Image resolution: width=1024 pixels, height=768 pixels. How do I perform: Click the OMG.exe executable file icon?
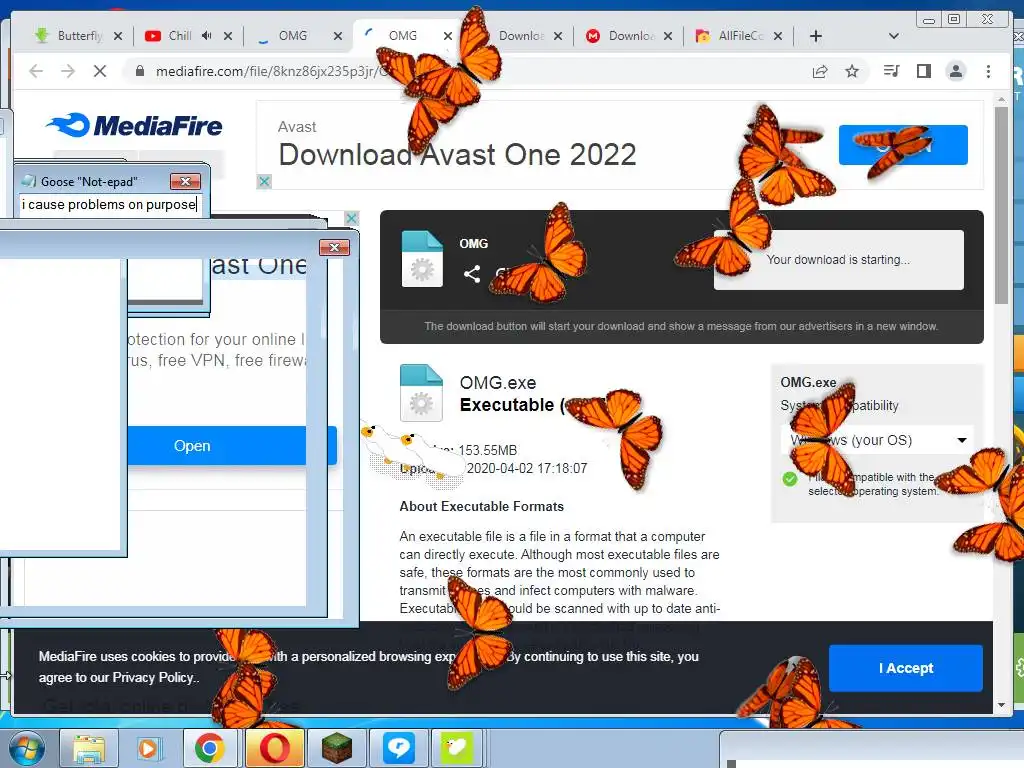(421, 392)
